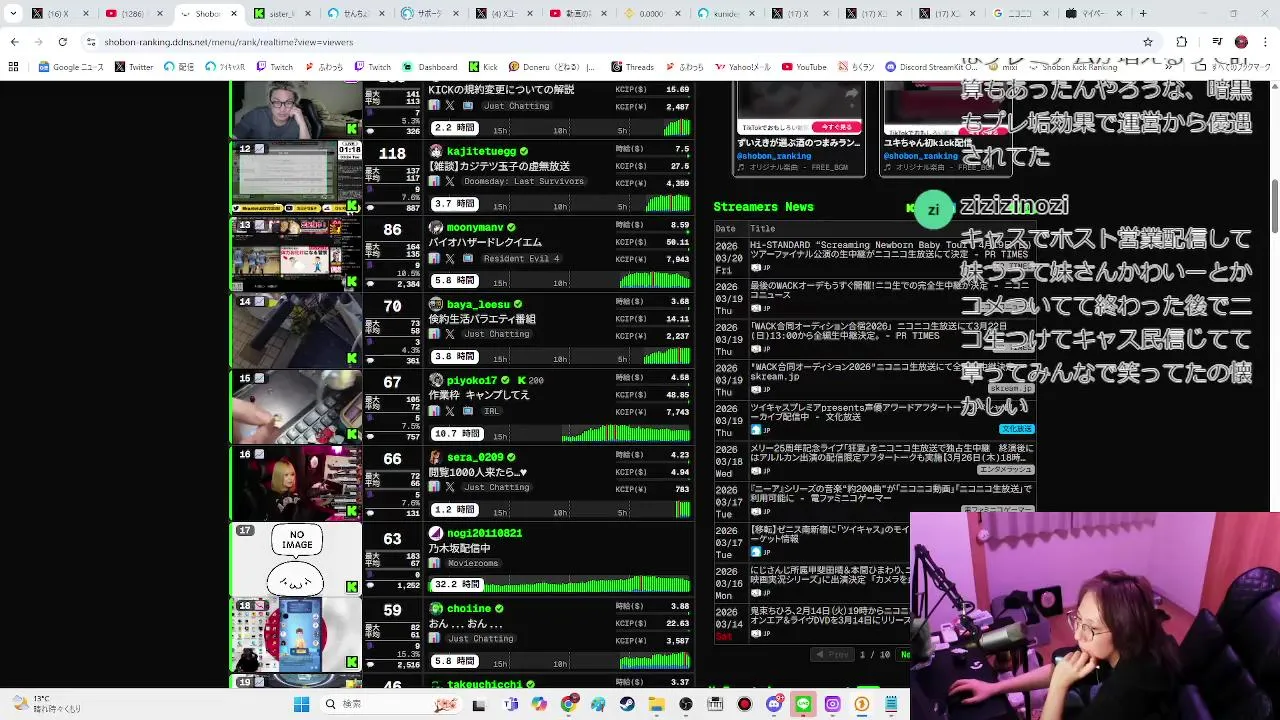Open the rank 13 graph icon on thumbnail
This screenshot has height=720, width=1280.
pos(260,225)
